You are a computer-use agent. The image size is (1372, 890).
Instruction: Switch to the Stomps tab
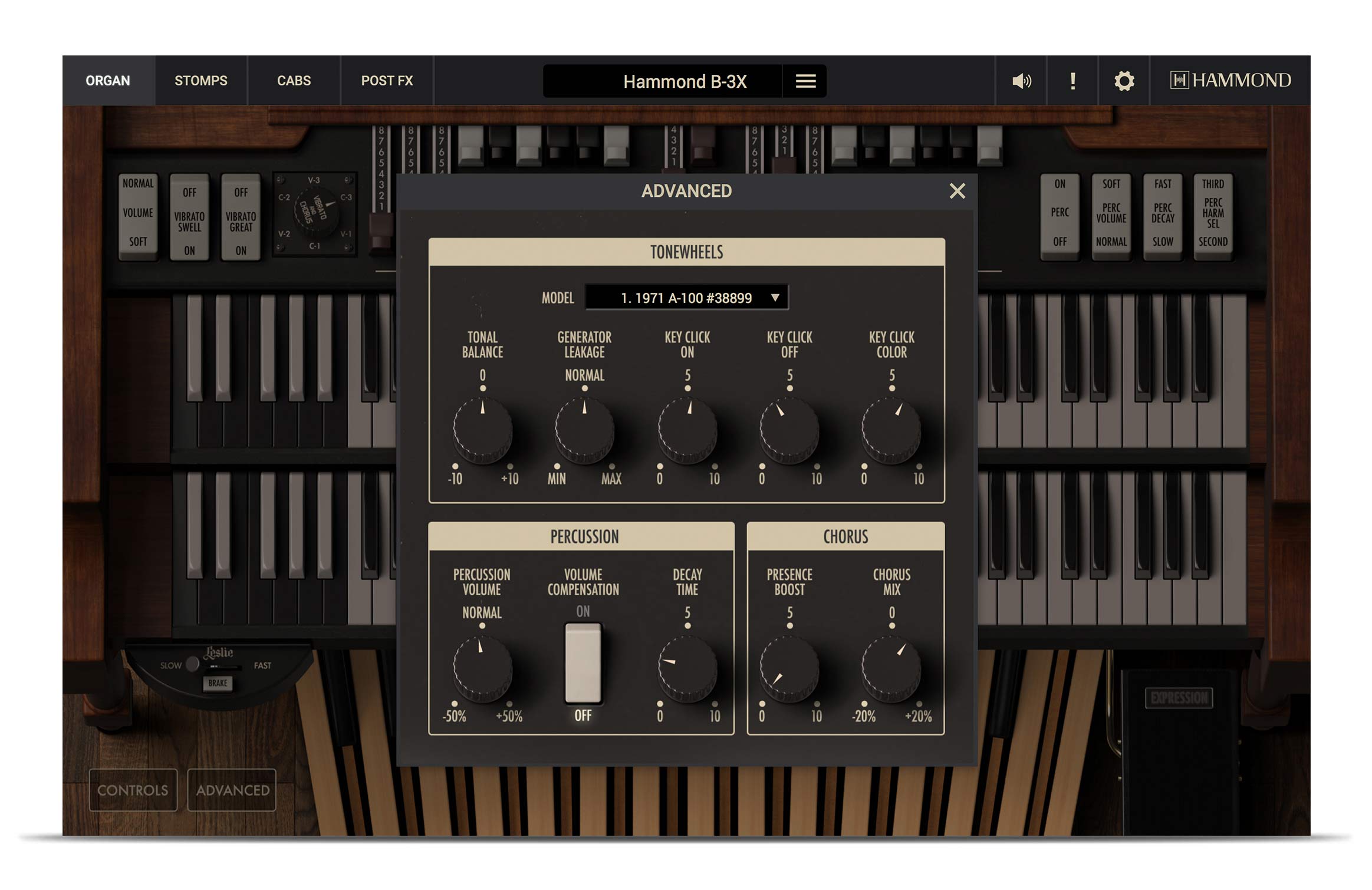pyautogui.click(x=200, y=81)
